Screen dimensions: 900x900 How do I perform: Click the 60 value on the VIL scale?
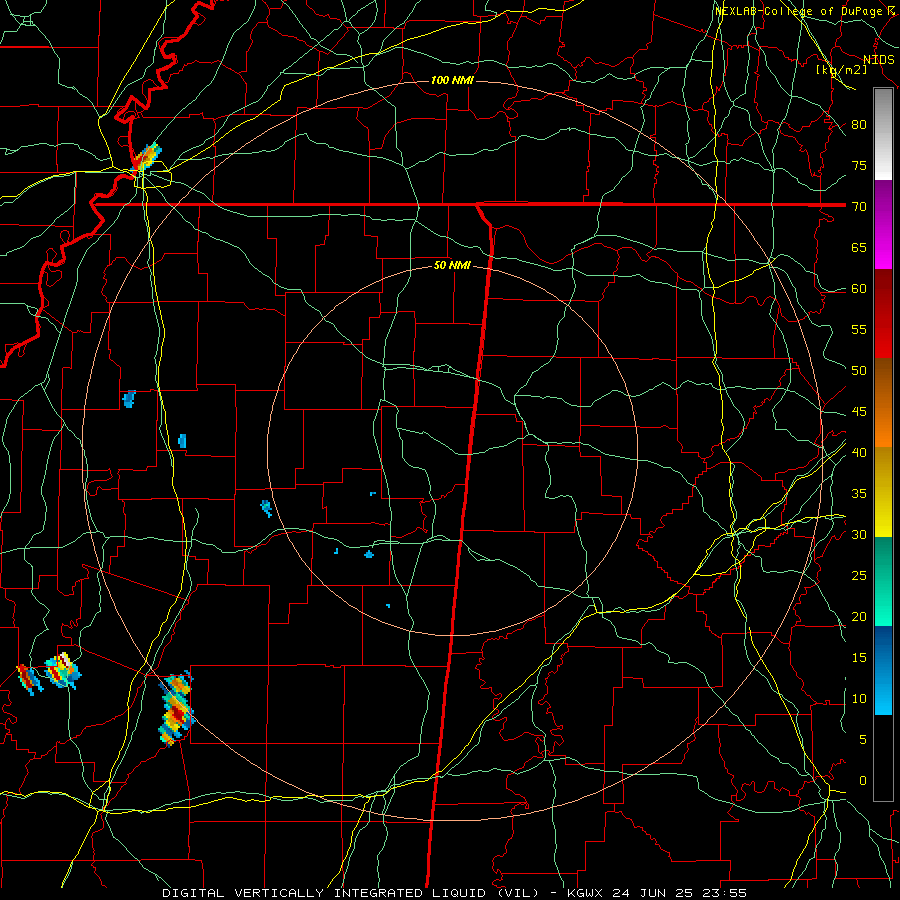[x=859, y=289]
